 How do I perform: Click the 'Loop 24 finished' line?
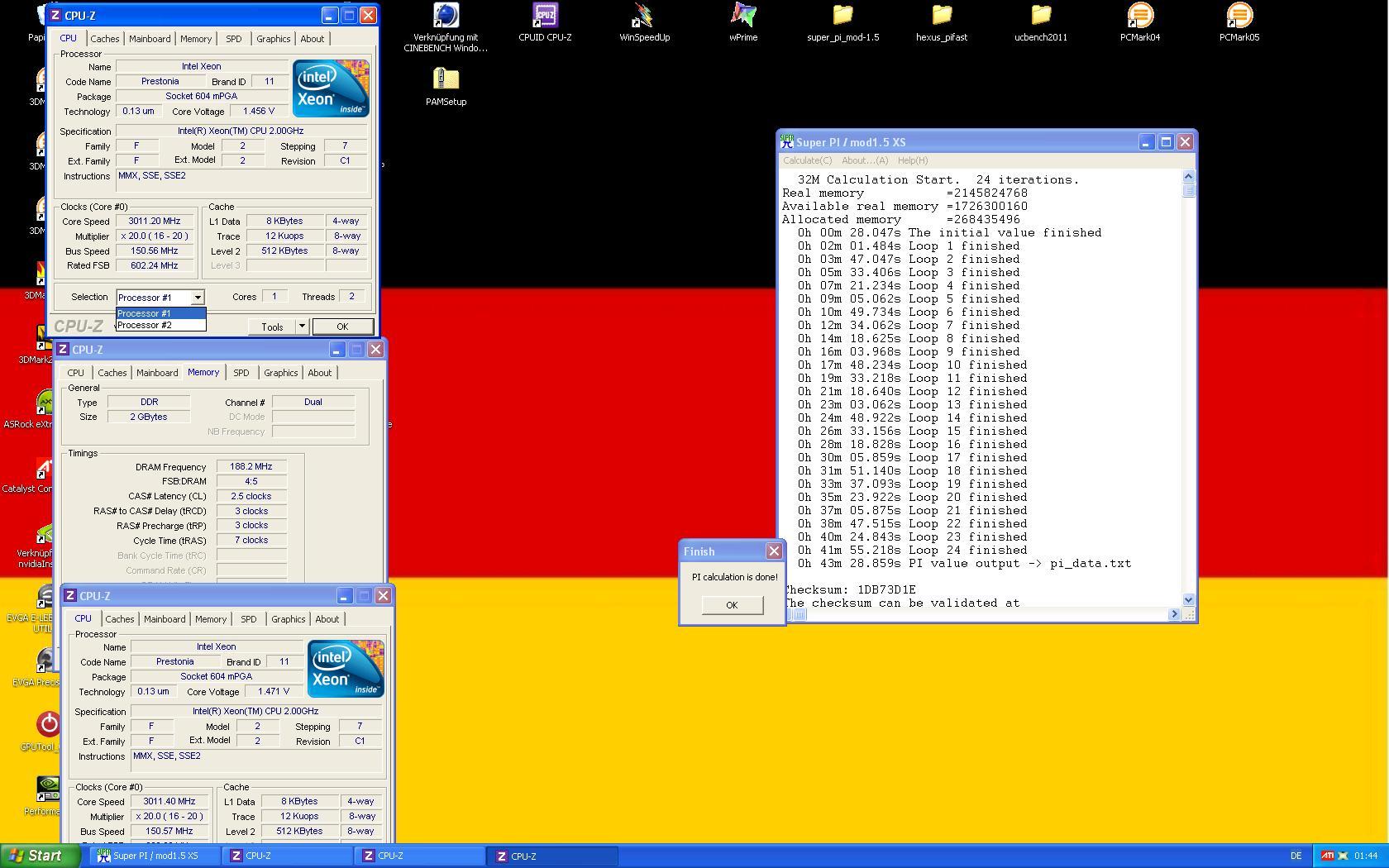click(913, 551)
